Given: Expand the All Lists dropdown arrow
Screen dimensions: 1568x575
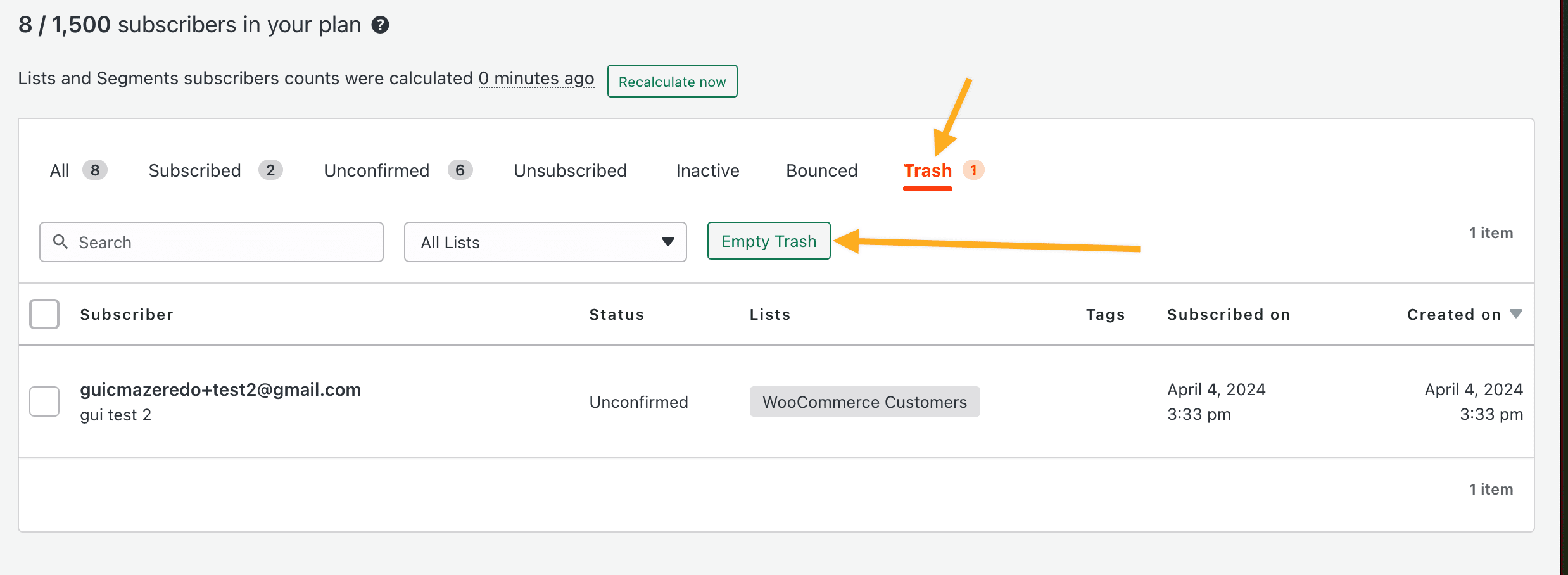Looking at the screenshot, I should (x=667, y=241).
